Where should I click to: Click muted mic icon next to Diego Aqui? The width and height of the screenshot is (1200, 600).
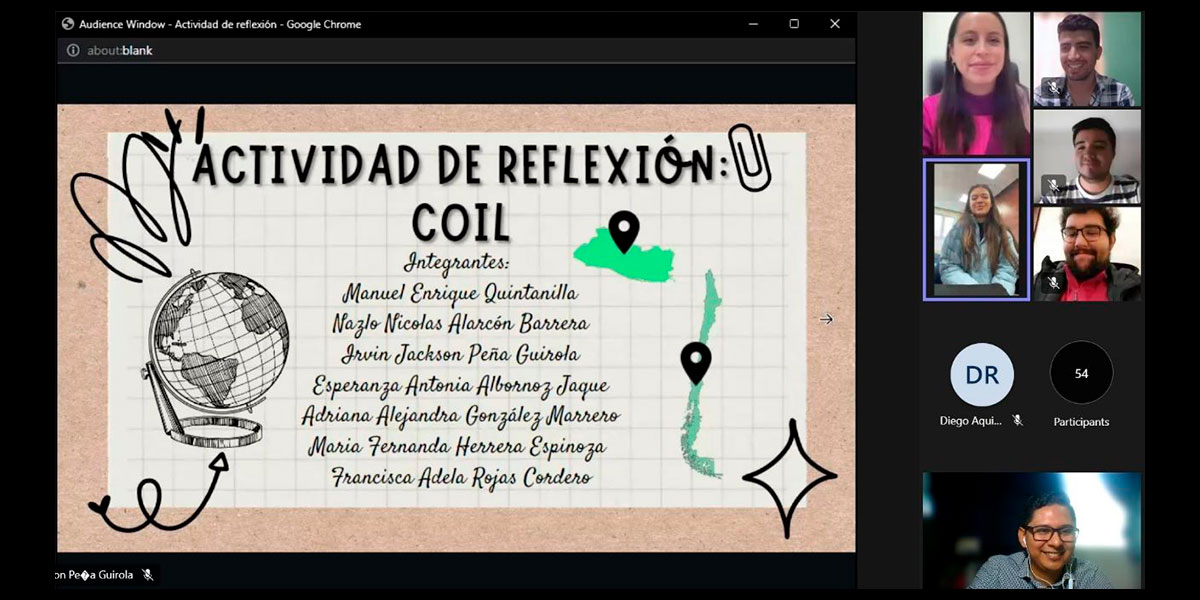[1017, 421]
